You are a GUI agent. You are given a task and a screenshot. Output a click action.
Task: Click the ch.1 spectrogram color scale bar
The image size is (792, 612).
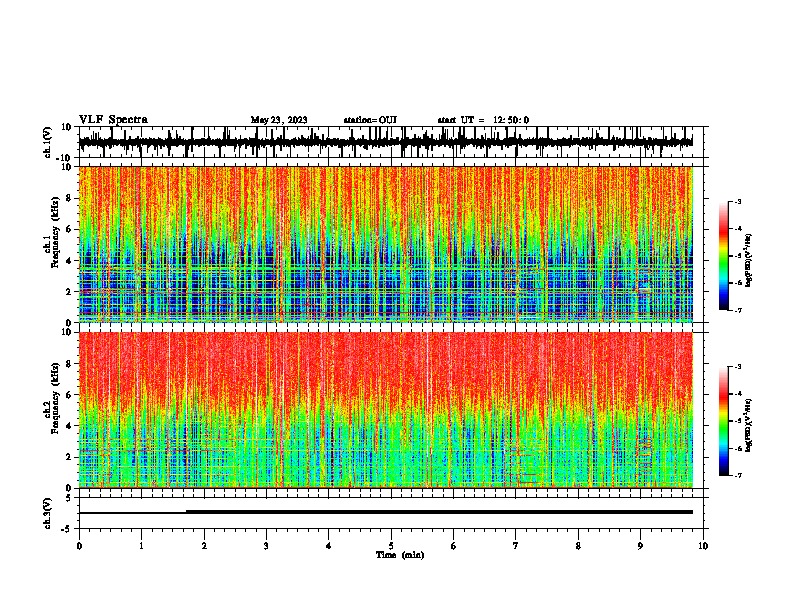point(724,256)
